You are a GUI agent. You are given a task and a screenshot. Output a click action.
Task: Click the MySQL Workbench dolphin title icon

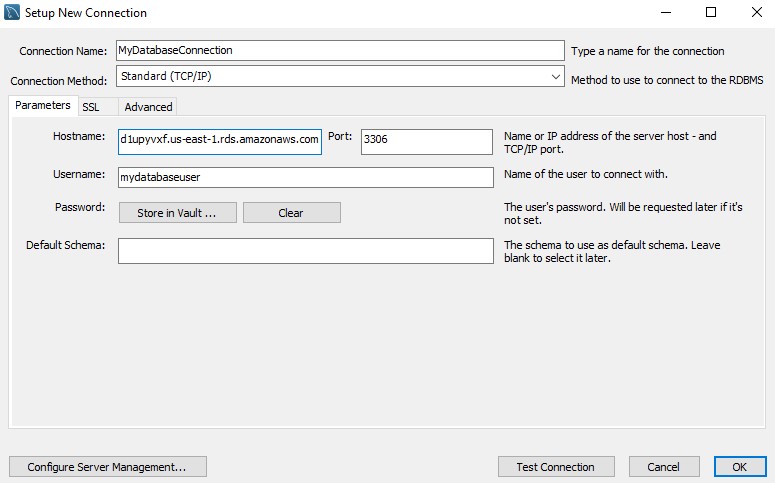(12, 12)
